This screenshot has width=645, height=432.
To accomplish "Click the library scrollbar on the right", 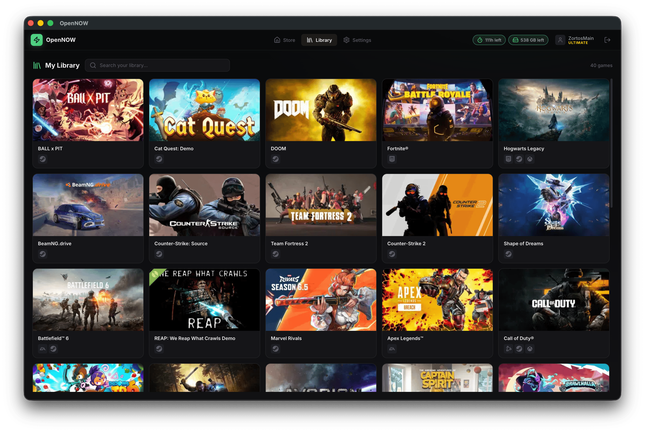I will [612, 143].
